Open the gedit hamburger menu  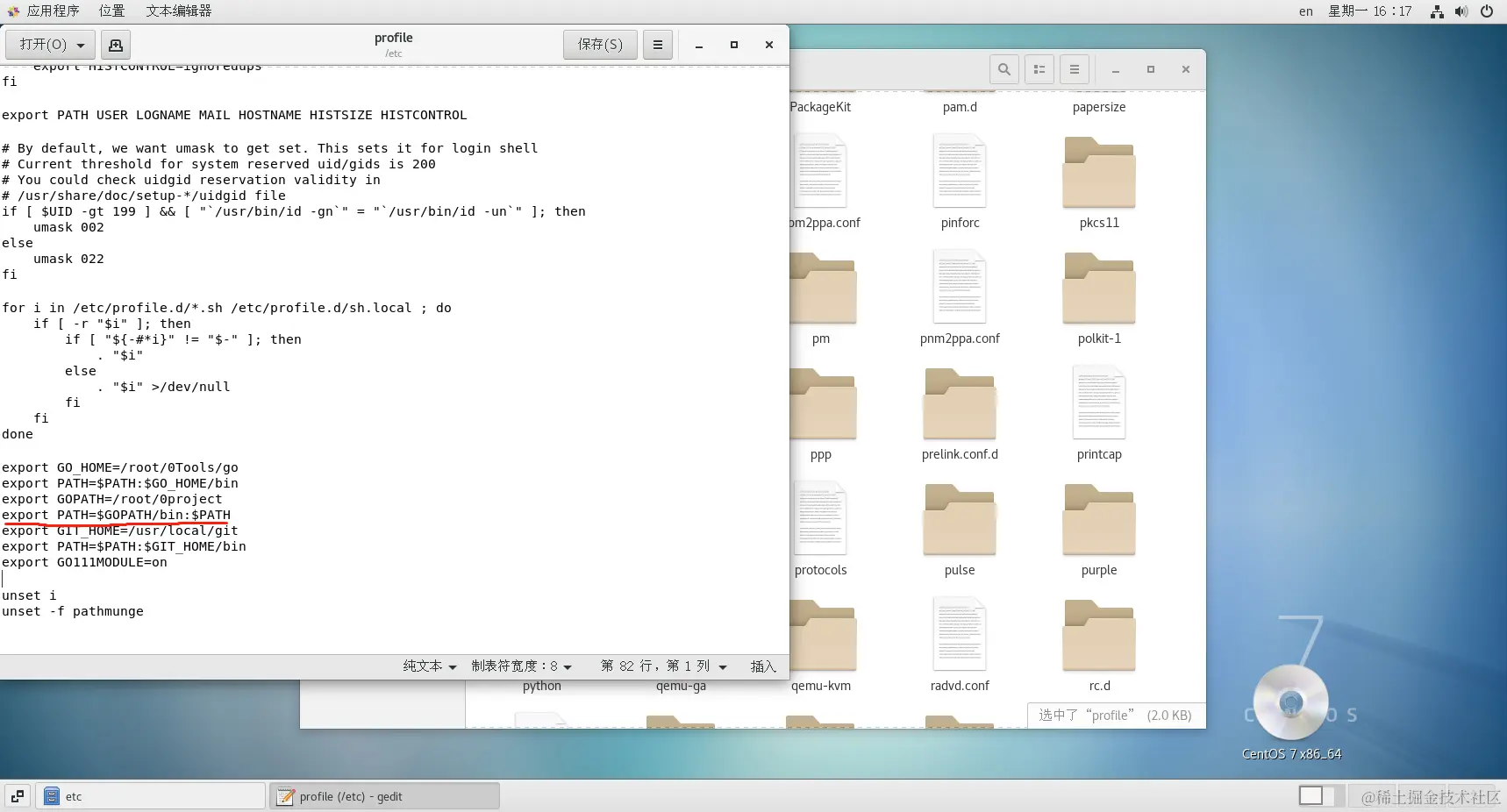click(658, 45)
